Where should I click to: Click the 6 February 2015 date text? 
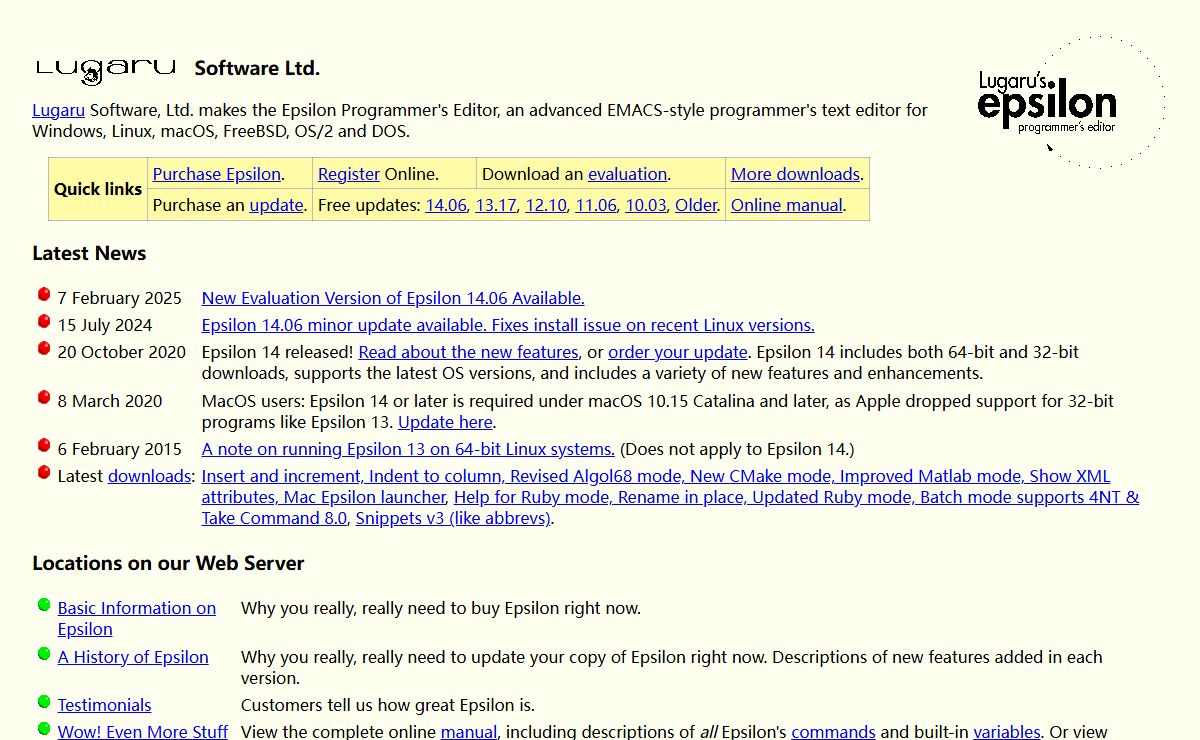click(120, 449)
